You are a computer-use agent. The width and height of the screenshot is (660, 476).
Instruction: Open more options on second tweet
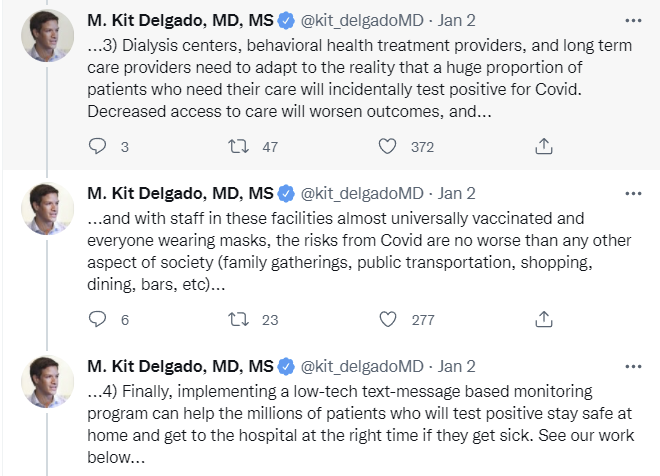[x=633, y=194]
